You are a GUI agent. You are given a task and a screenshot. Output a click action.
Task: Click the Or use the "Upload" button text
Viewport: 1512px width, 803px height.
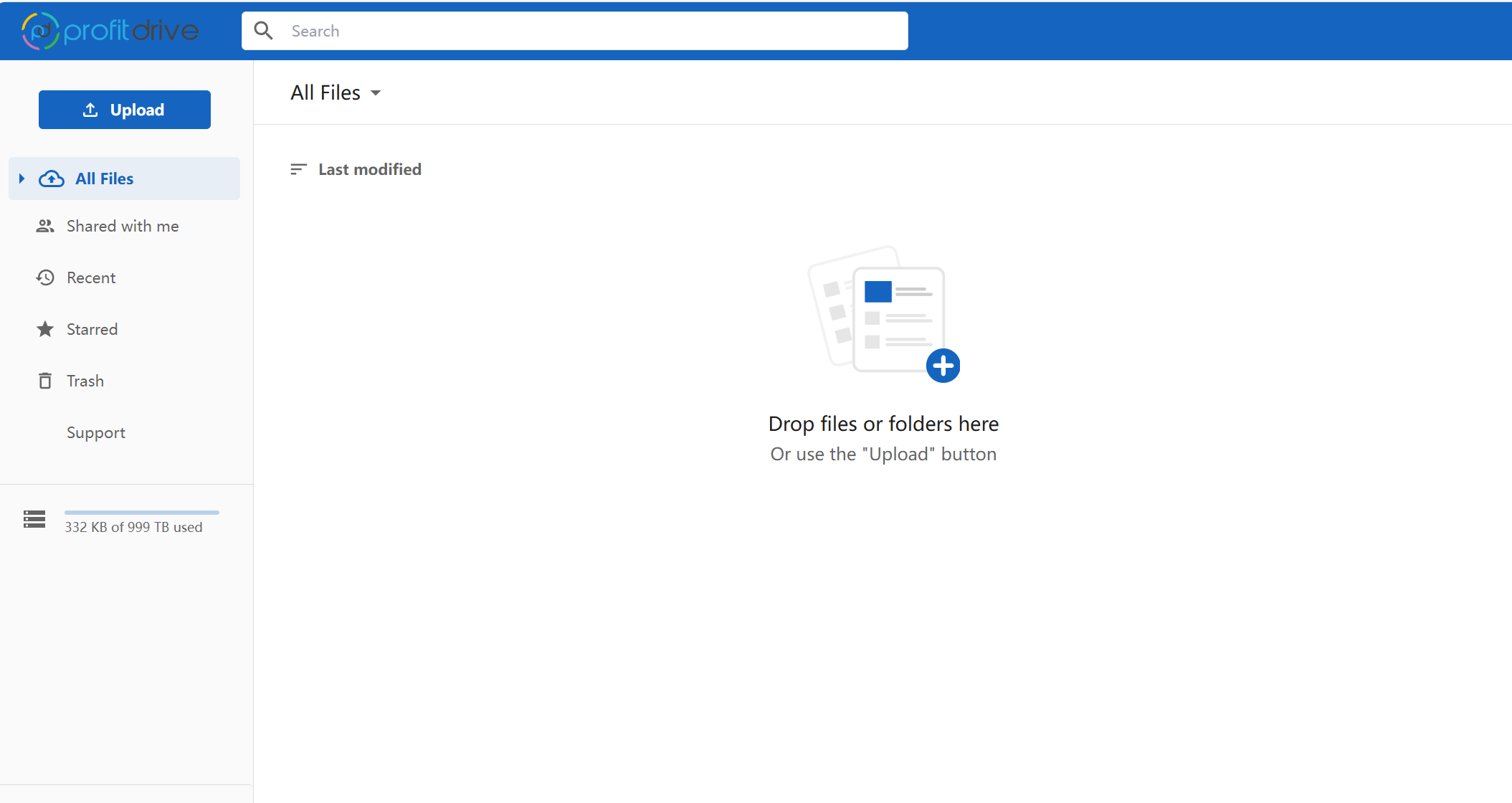coord(883,454)
